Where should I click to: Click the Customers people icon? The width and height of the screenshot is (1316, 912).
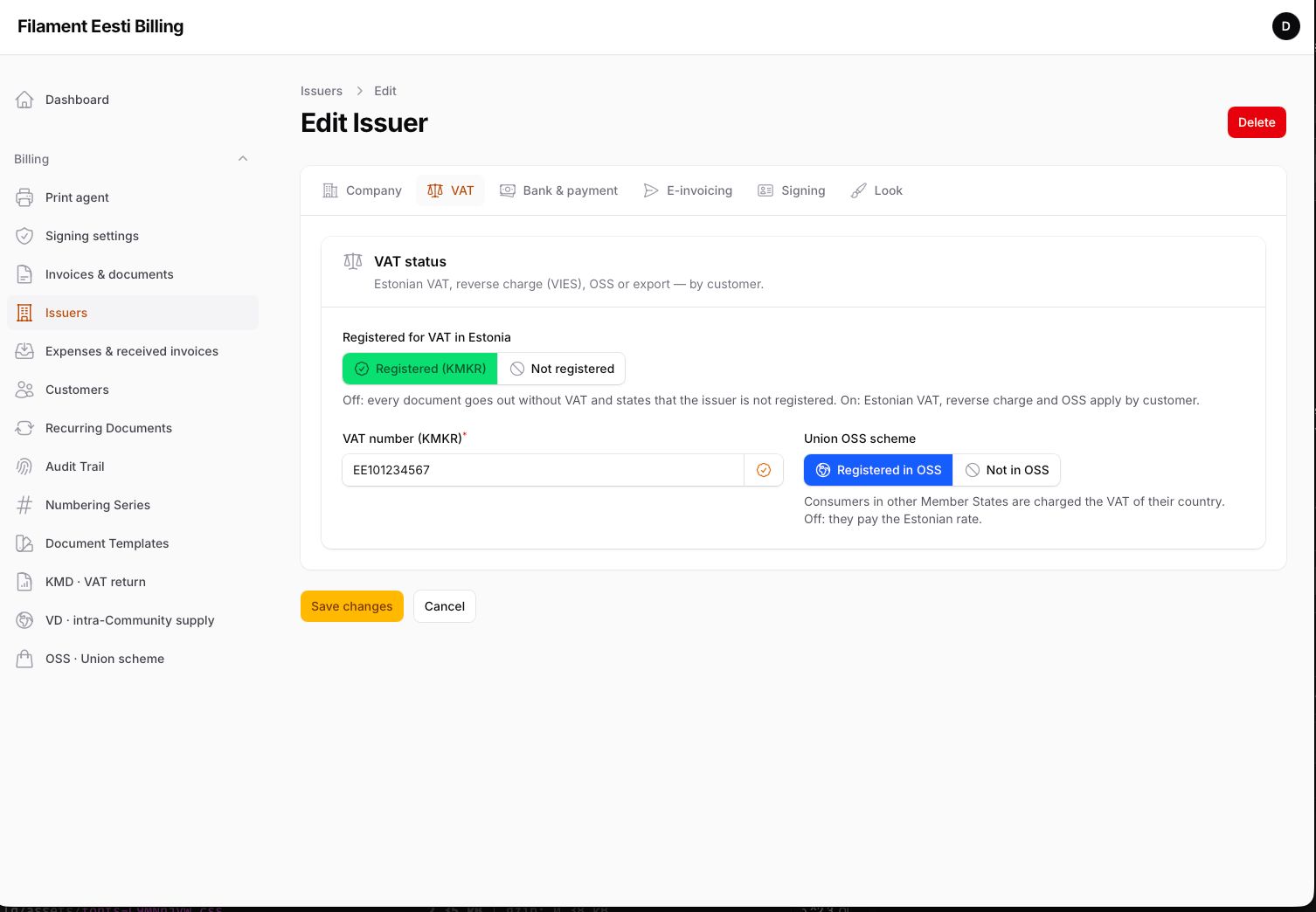point(24,390)
